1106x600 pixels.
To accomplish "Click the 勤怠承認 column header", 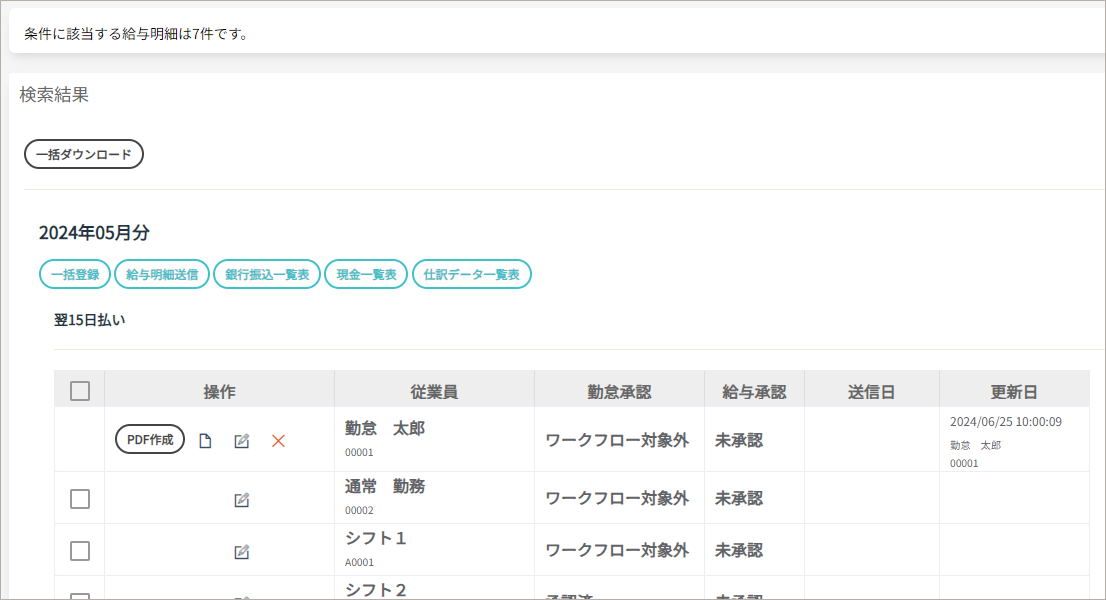I will coord(619,392).
